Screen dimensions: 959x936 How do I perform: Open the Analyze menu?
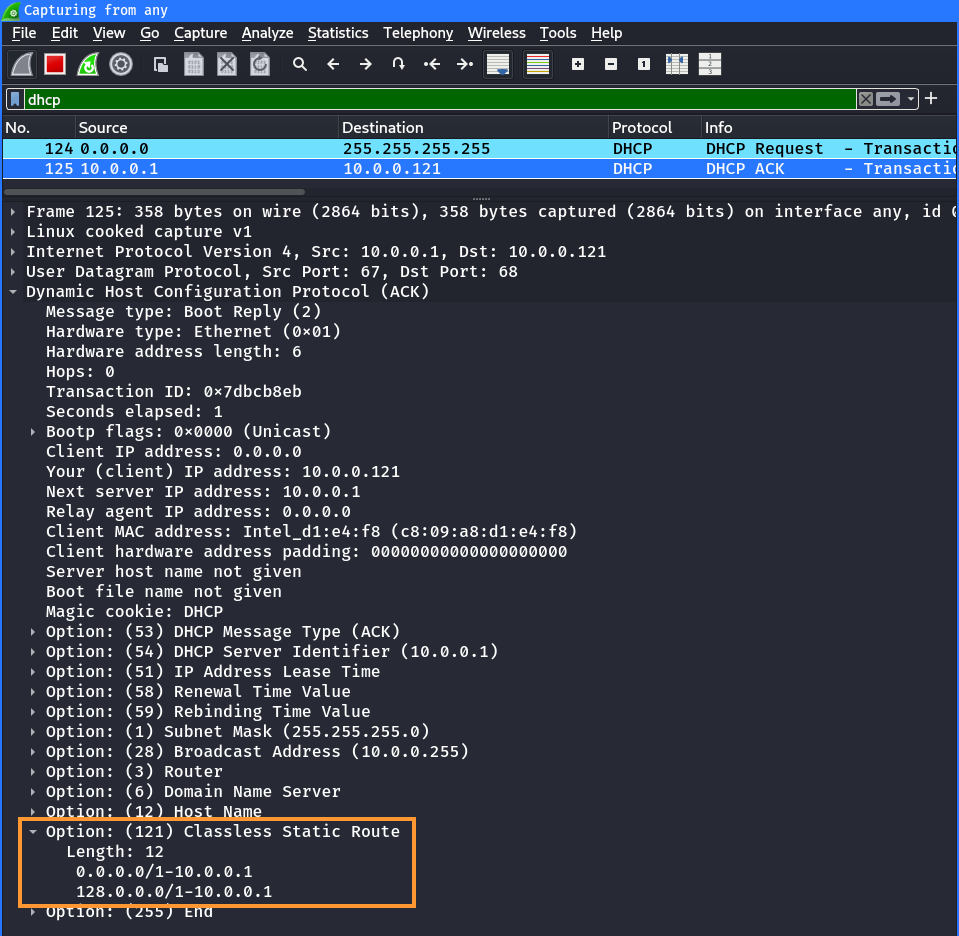click(267, 33)
